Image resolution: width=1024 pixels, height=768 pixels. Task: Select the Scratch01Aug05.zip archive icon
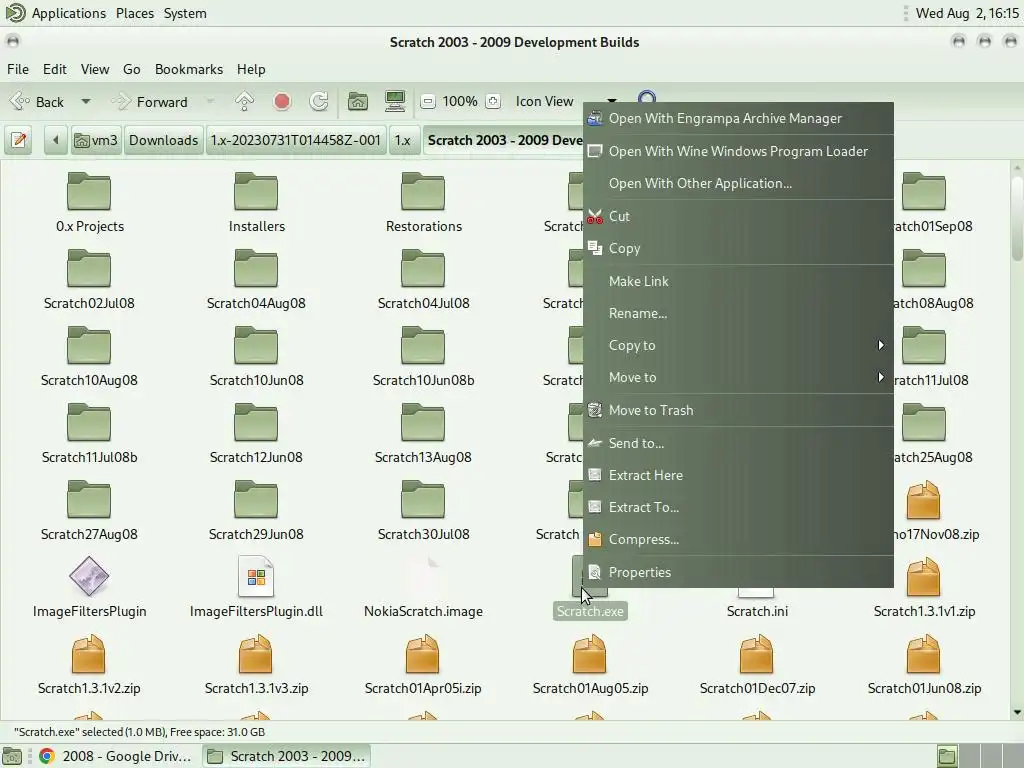click(x=590, y=654)
